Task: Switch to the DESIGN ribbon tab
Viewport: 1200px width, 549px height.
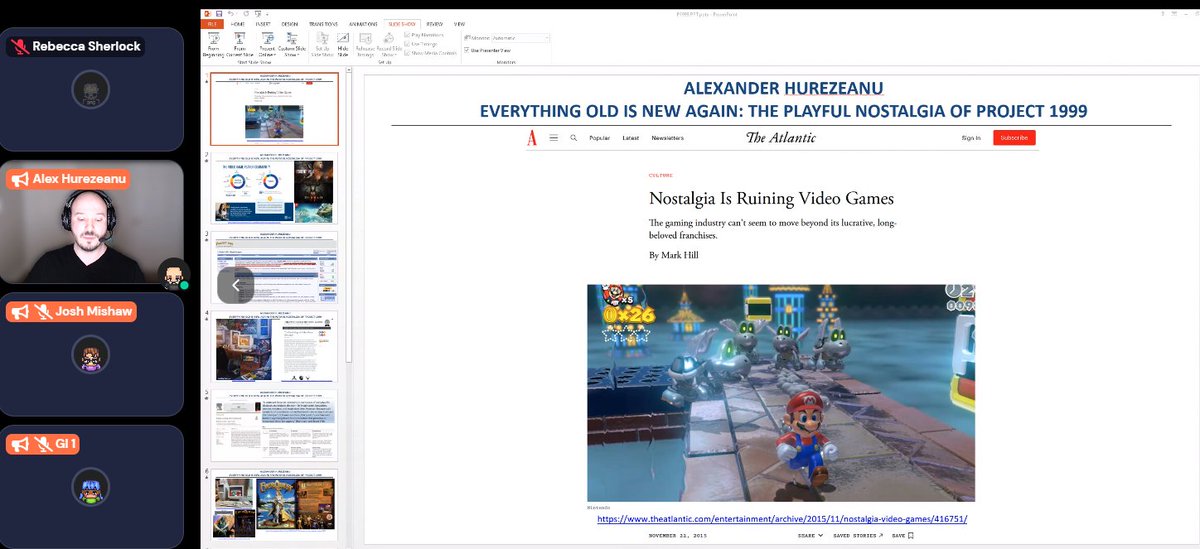Action: coord(289,23)
